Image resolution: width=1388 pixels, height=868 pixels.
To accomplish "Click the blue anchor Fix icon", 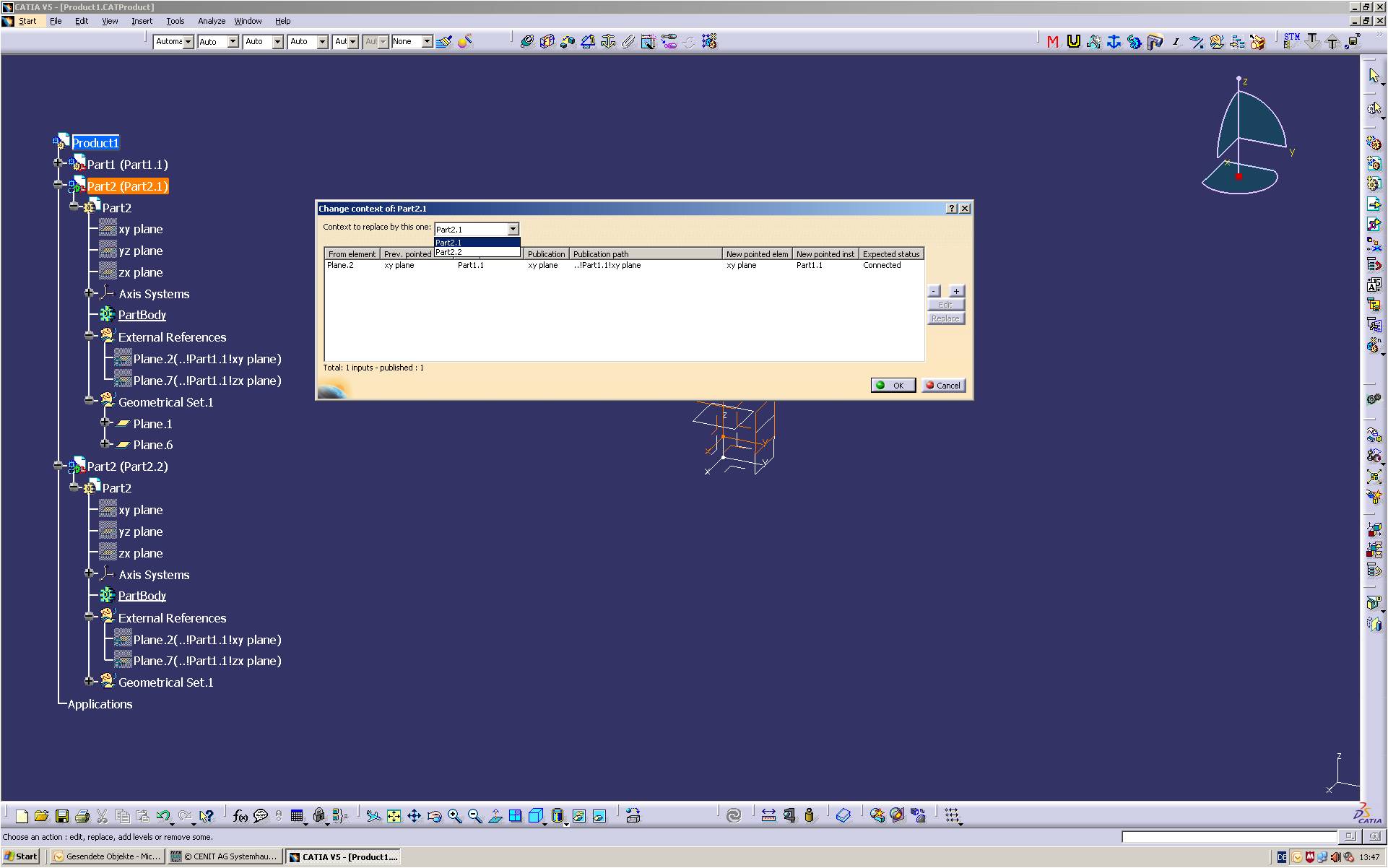I will click(x=1114, y=42).
